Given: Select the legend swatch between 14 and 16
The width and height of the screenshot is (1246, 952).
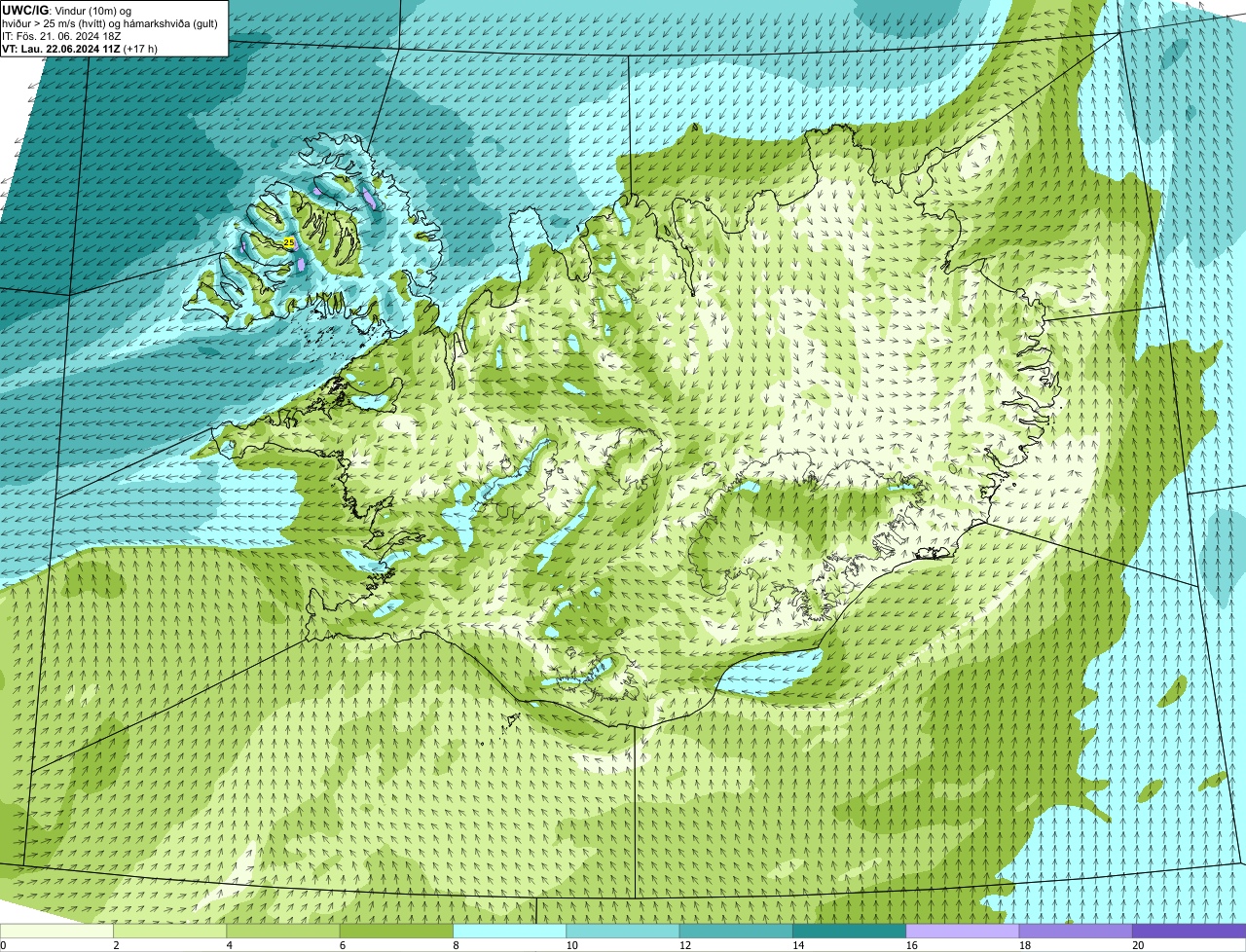Looking at the screenshot, I should [850, 931].
